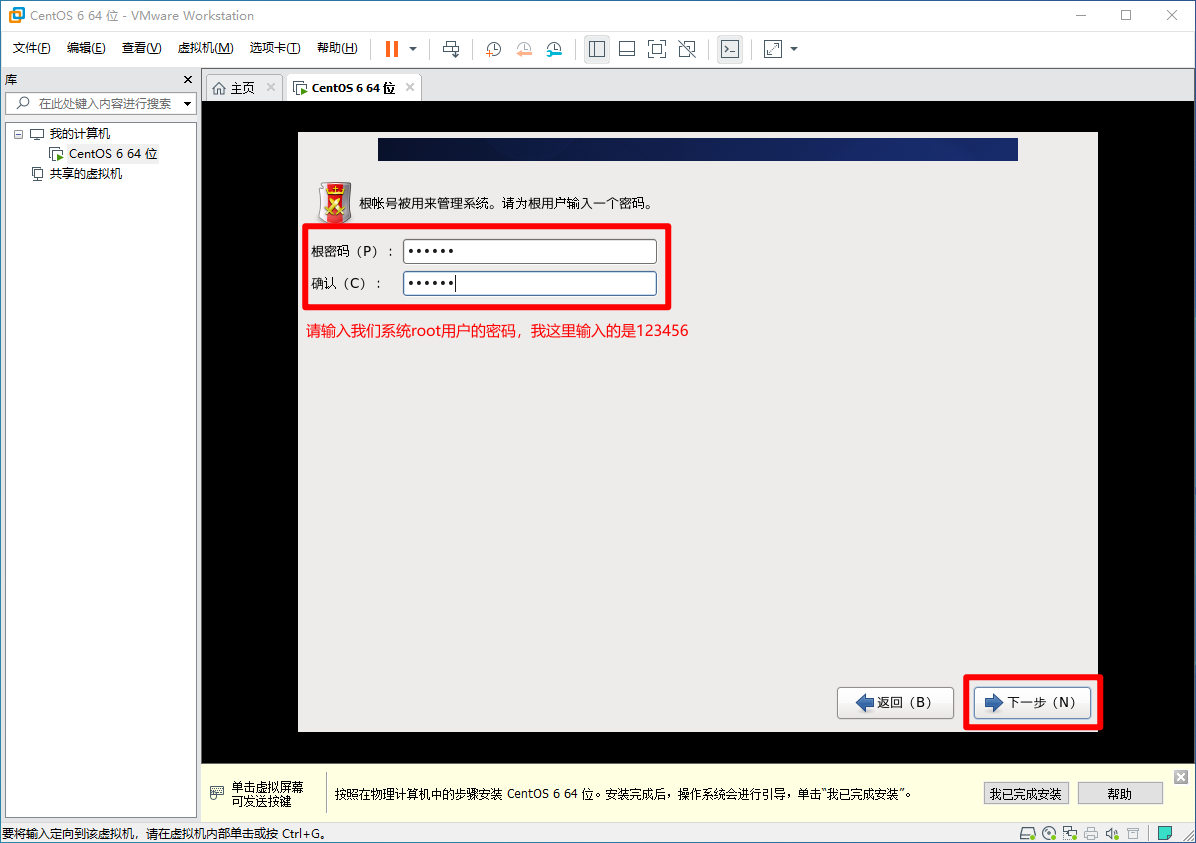Click the 下一步 (N) button
This screenshot has width=1196, height=843.
[1032, 703]
